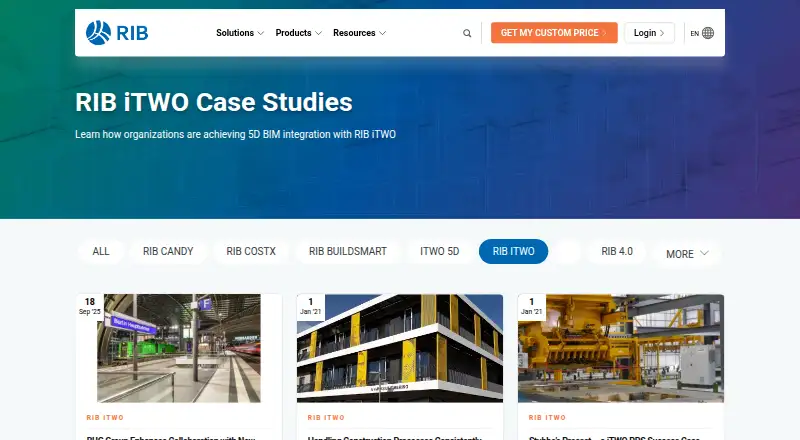Image resolution: width=800 pixels, height=440 pixels.
Task: Open the search magnifier icon
Action: 467,33
